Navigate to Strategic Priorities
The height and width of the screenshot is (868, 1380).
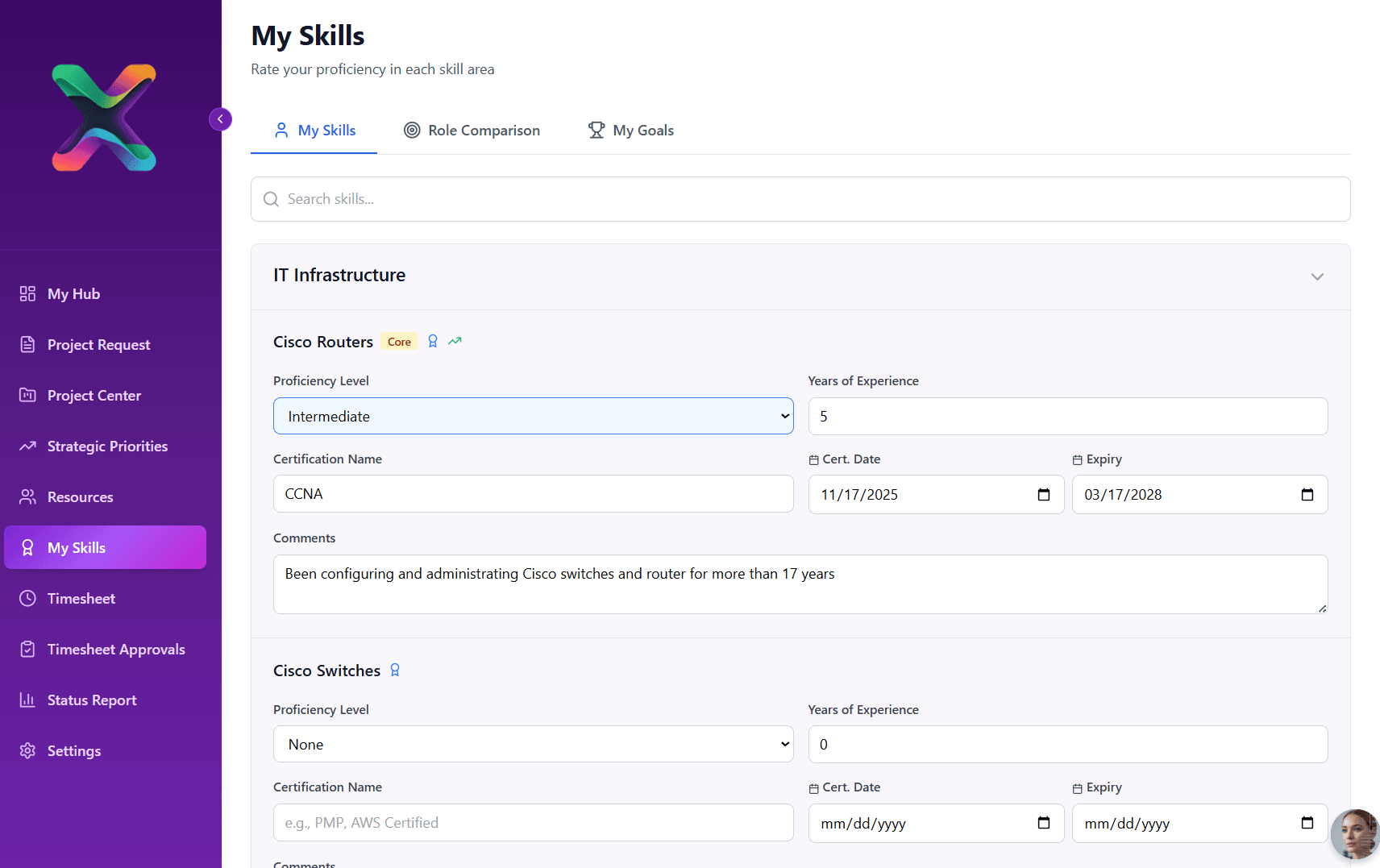[x=105, y=446]
